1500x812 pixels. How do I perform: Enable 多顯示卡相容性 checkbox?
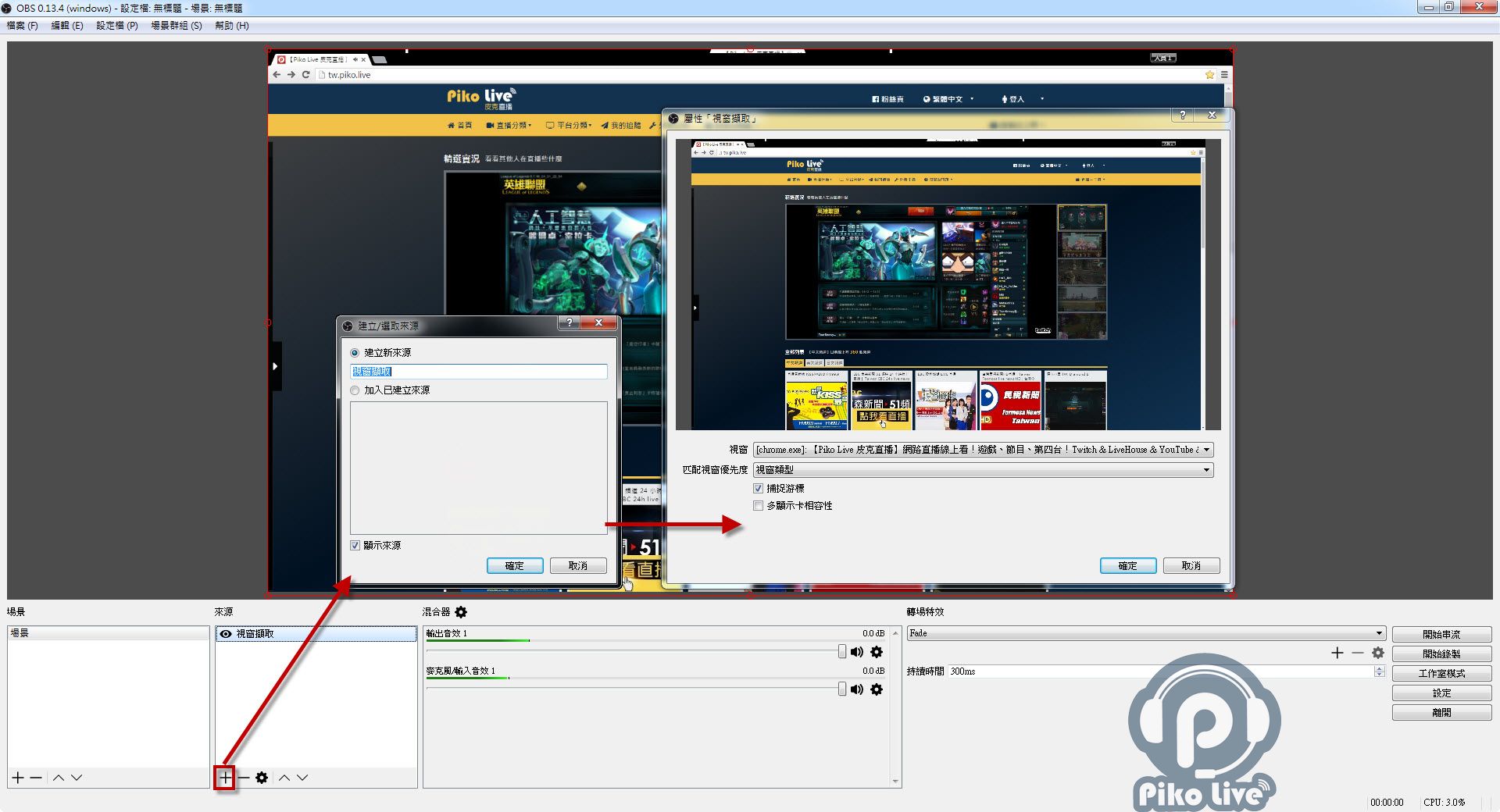(758, 506)
